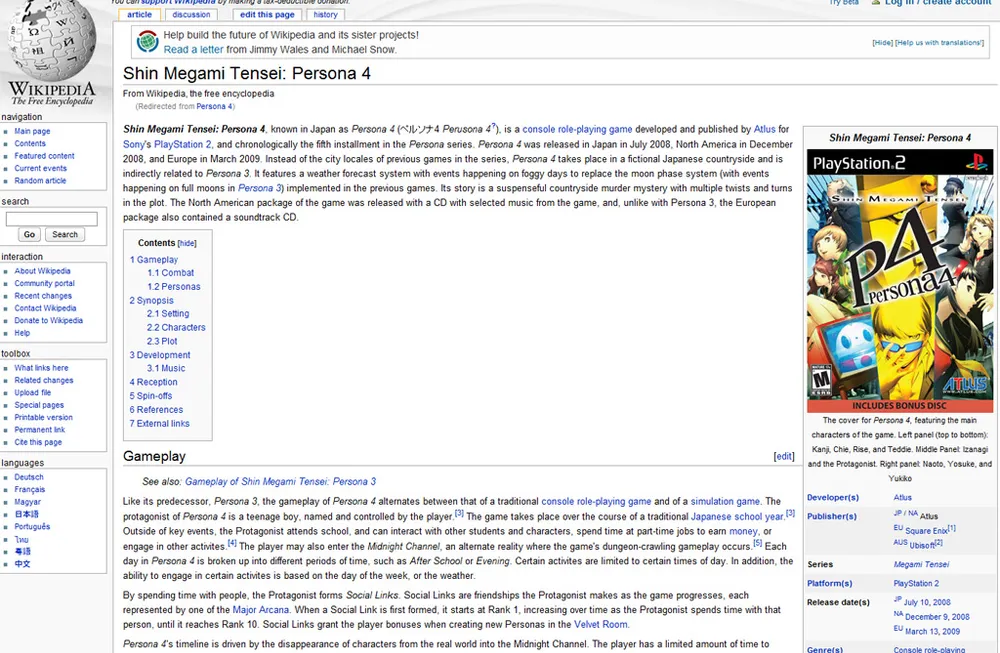The width and height of the screenshot is (1000, 653).
Task: Select Deutsch language link
Action: pos(29,478)
